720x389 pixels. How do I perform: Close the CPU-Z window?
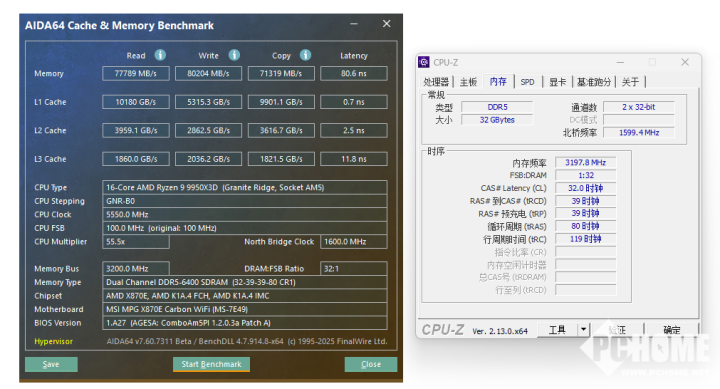(685, 62)
